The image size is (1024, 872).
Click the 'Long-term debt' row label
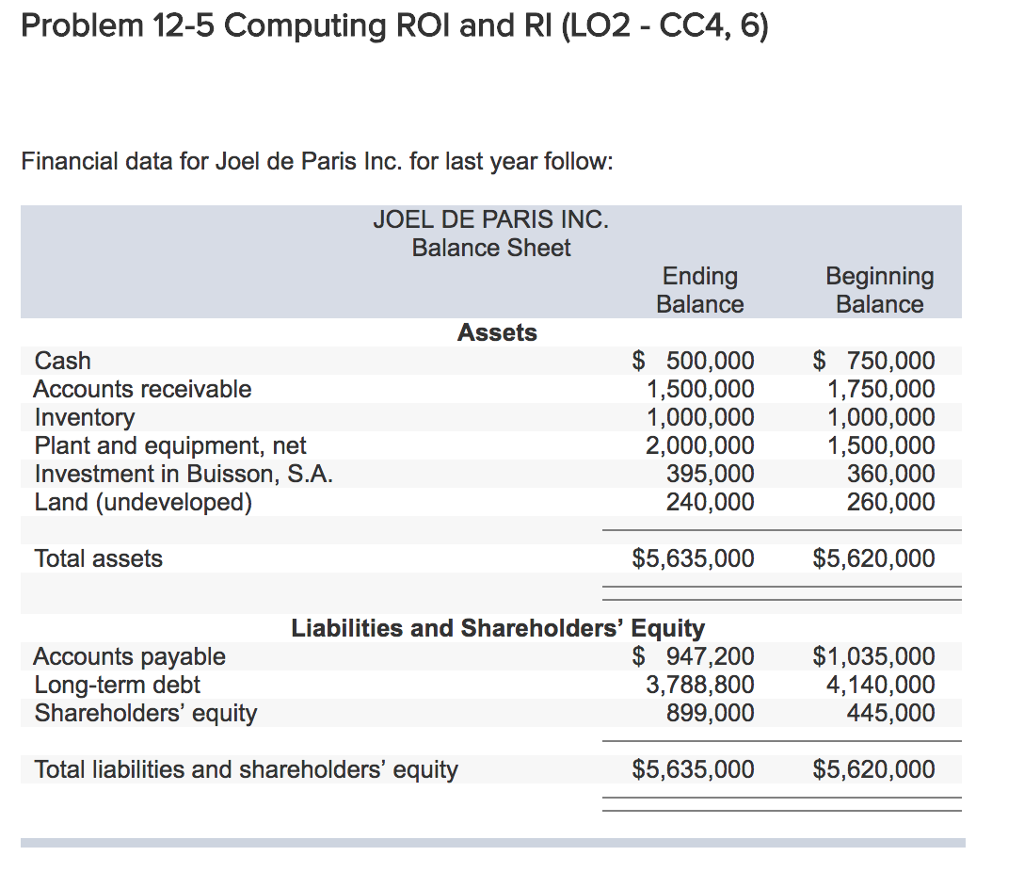pyautogui.click(x=118, y=685)
